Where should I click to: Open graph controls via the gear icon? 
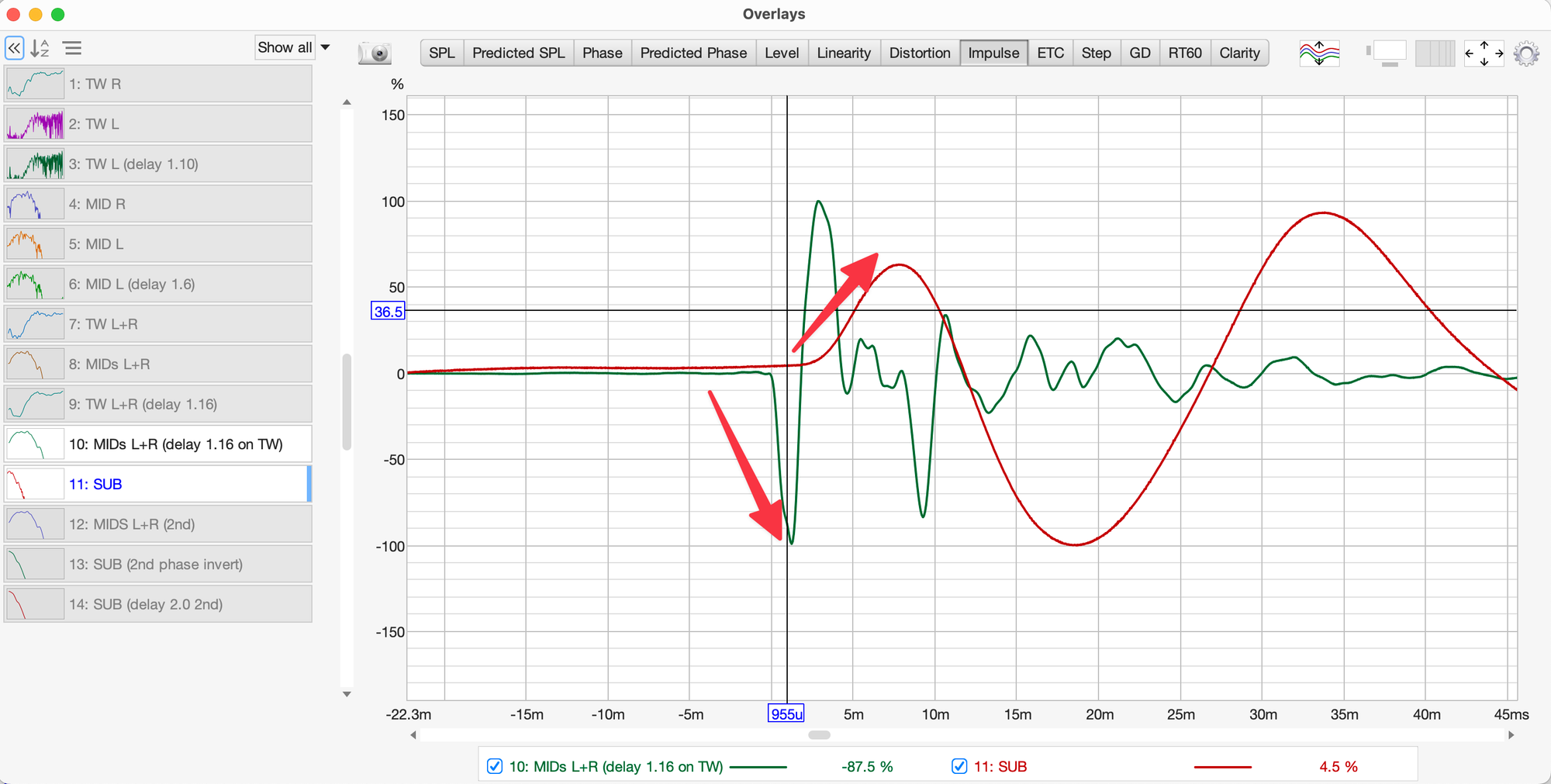click(x=1525, y=54)
